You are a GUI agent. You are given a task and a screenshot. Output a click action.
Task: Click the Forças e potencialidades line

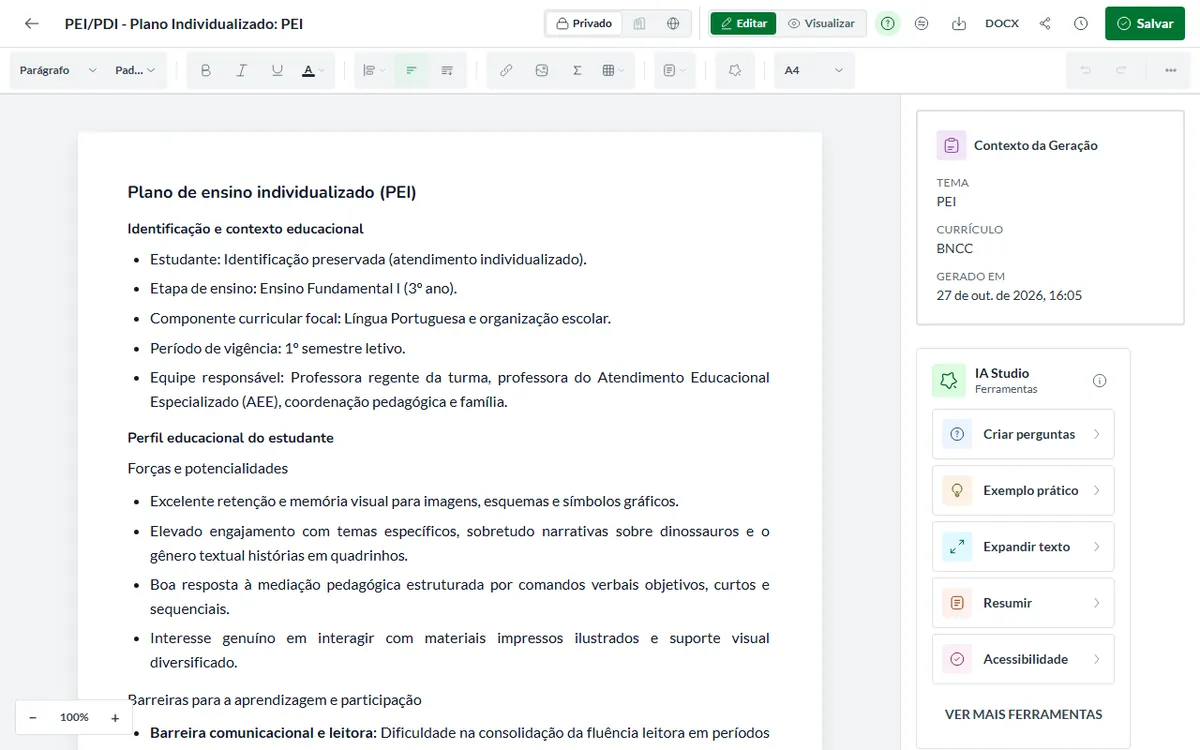pos(208,468)
